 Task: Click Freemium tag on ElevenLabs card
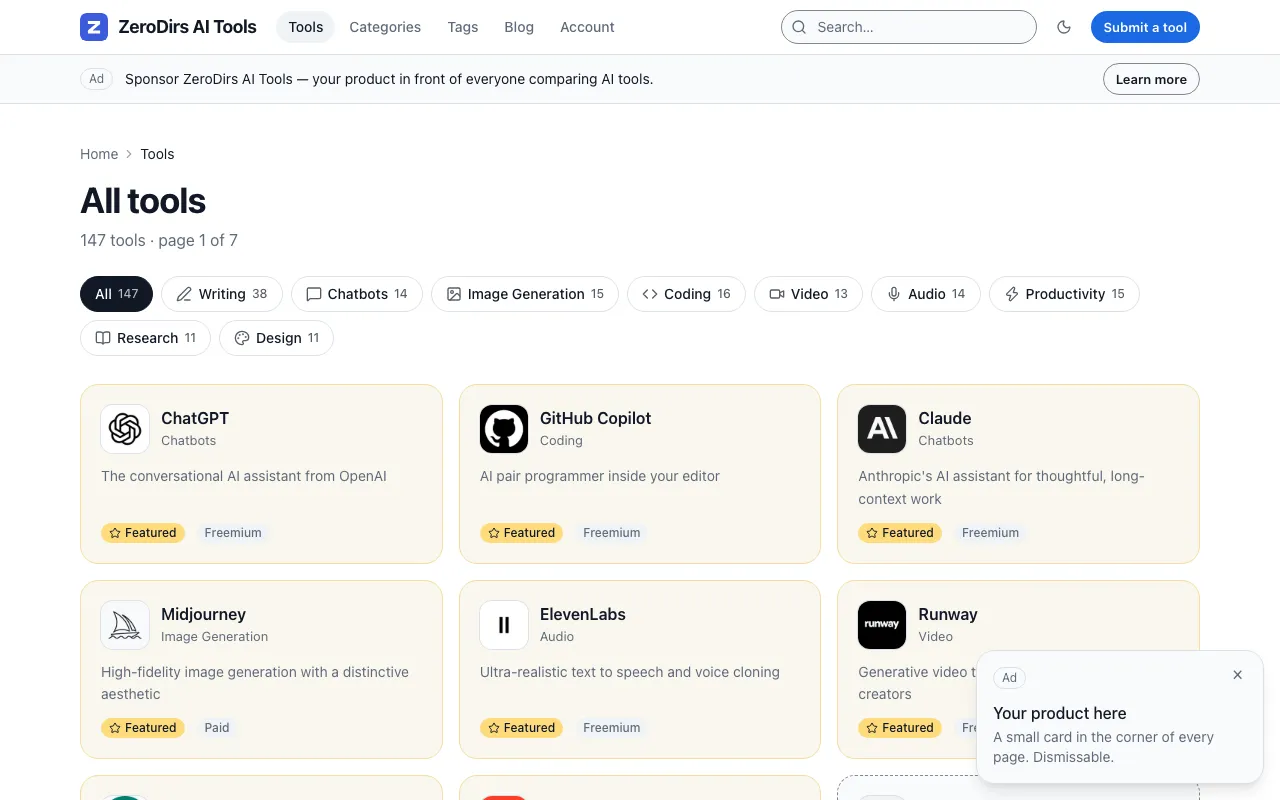click(x=611, y=728)
